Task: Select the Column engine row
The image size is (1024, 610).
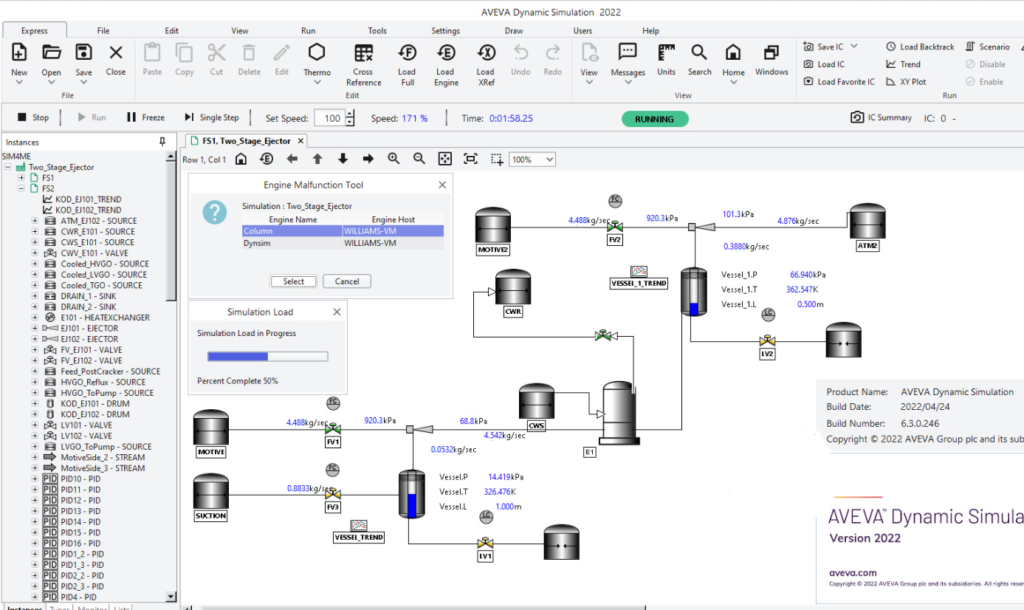Action: click(342, 231)
